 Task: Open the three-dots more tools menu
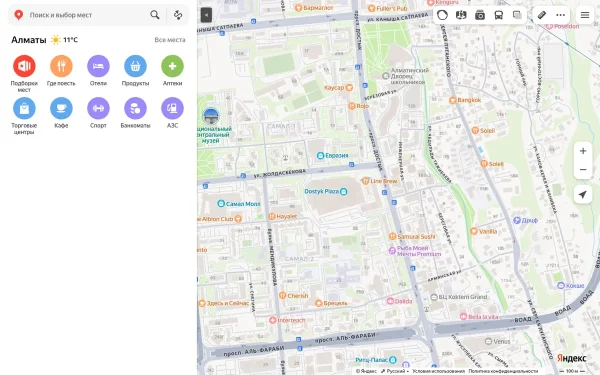pyautogui.click(x=561, y=15)
